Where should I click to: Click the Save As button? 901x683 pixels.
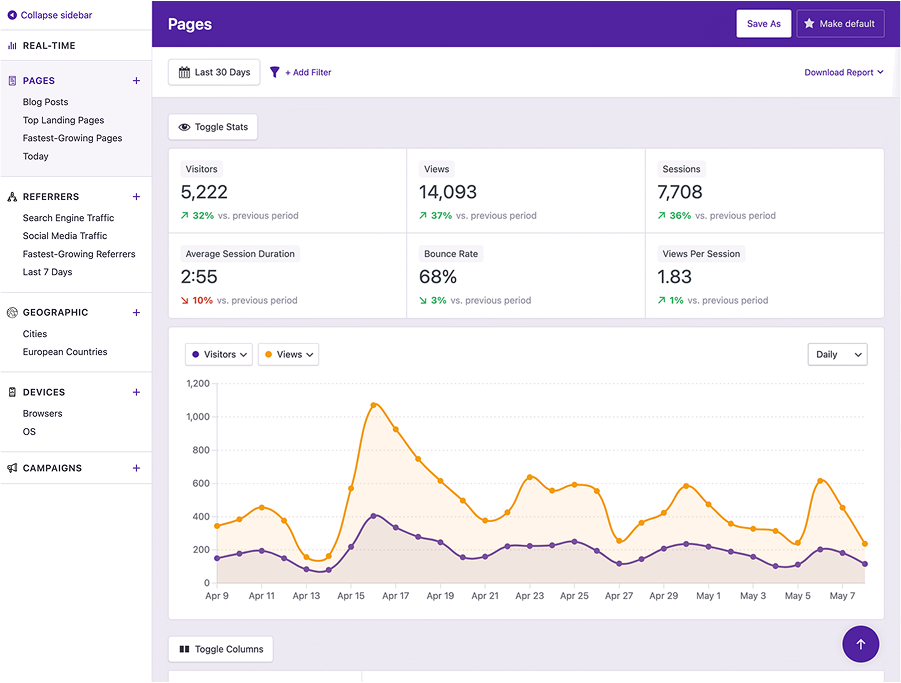coord(764,24)
